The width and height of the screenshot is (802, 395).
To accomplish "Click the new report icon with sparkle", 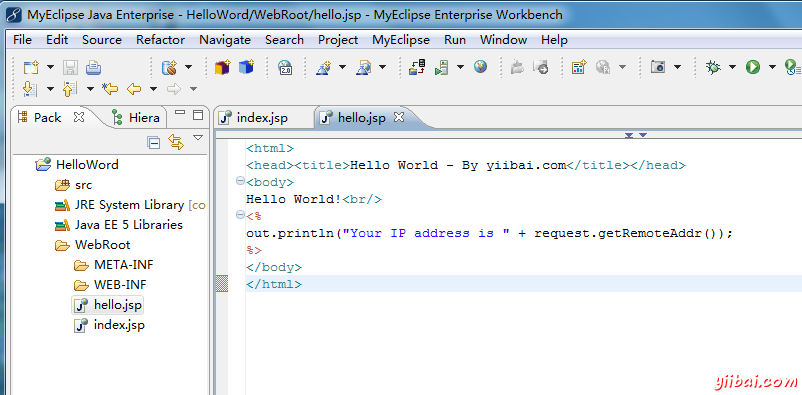I will click(x=578, y=67).
